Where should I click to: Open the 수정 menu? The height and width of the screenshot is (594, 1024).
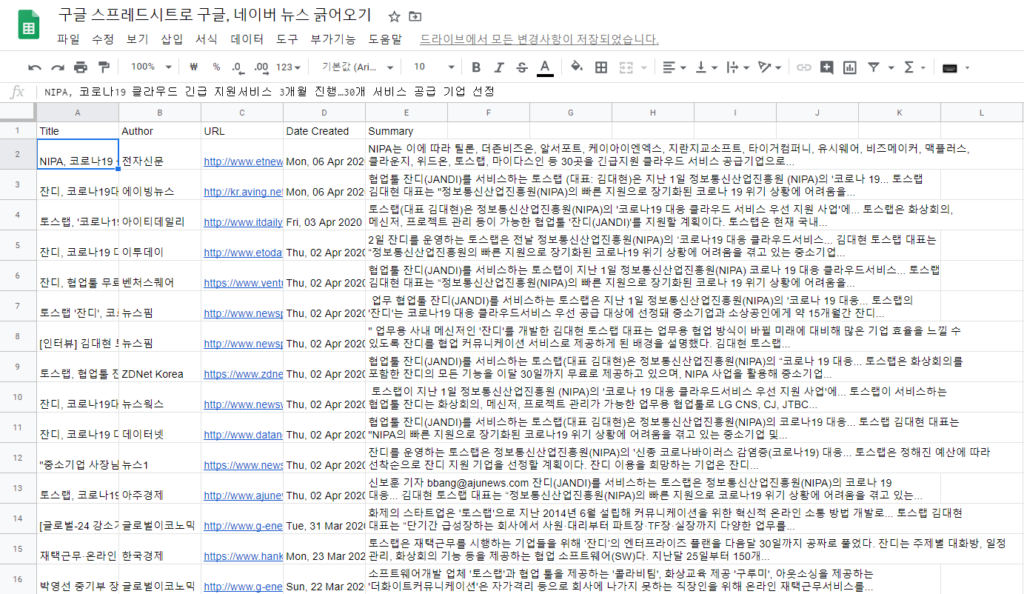[x=103, y=39]
